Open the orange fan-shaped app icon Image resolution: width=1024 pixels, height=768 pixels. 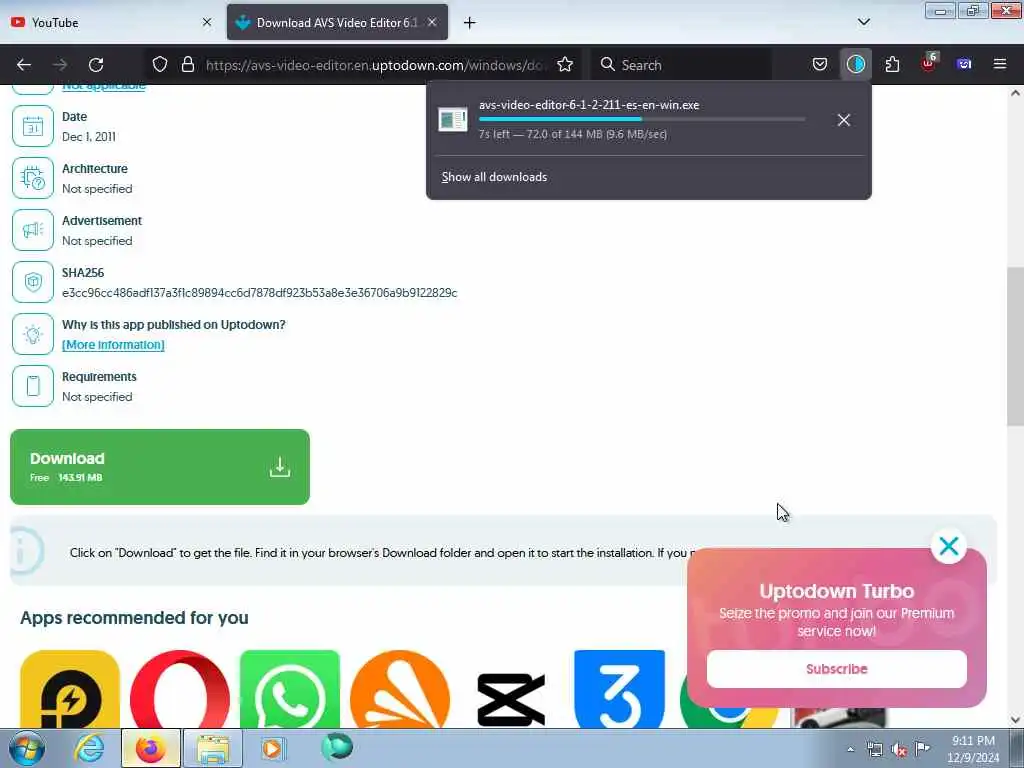[x=400, y=689]
